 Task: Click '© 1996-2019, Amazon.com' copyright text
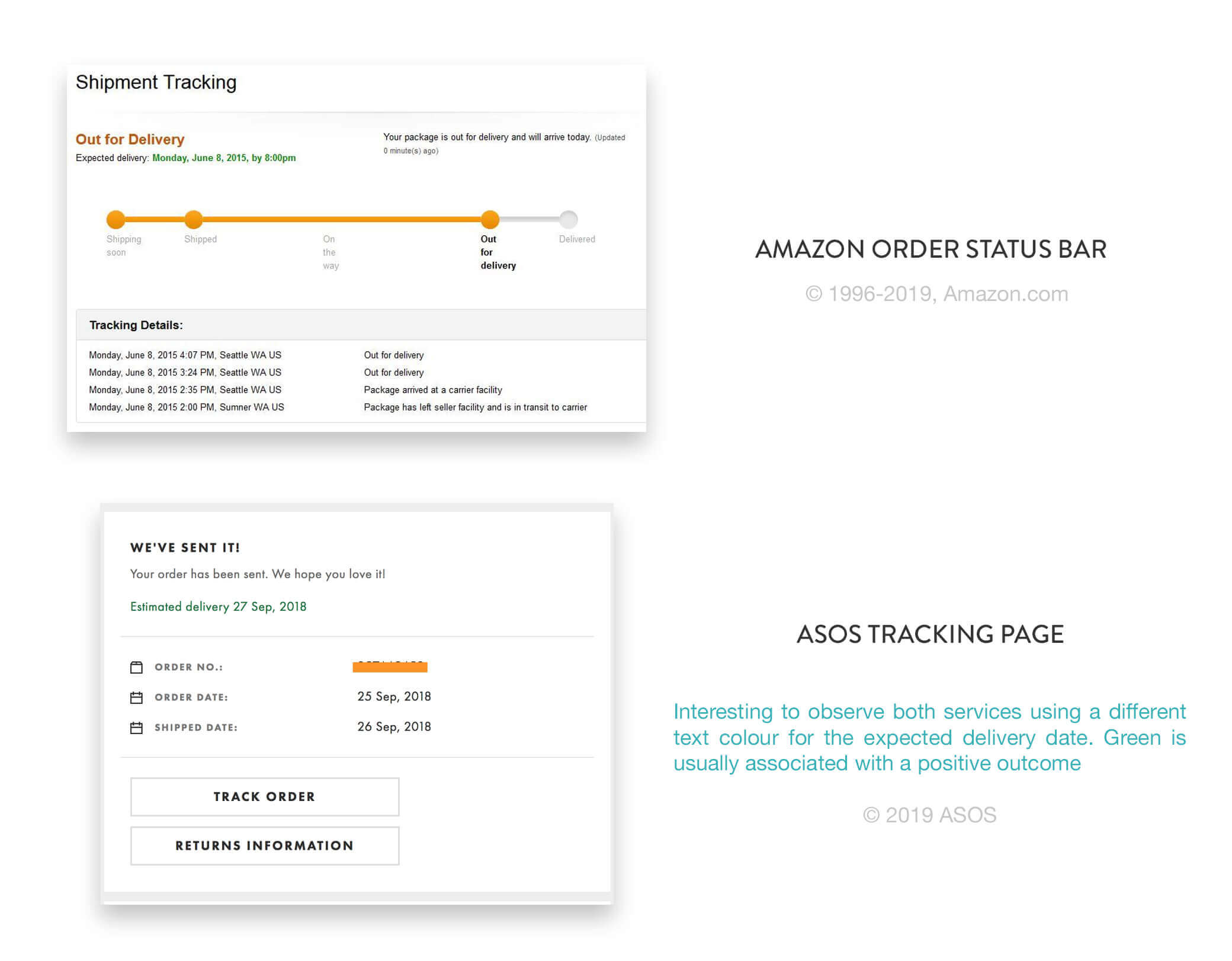click(x=936, y=294)
